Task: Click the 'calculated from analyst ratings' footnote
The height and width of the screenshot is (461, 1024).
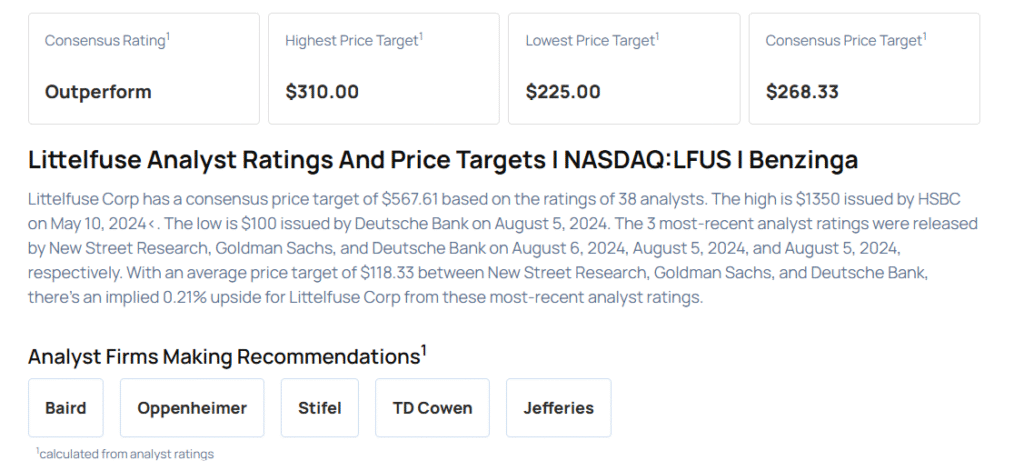Action: pos(125,454)
